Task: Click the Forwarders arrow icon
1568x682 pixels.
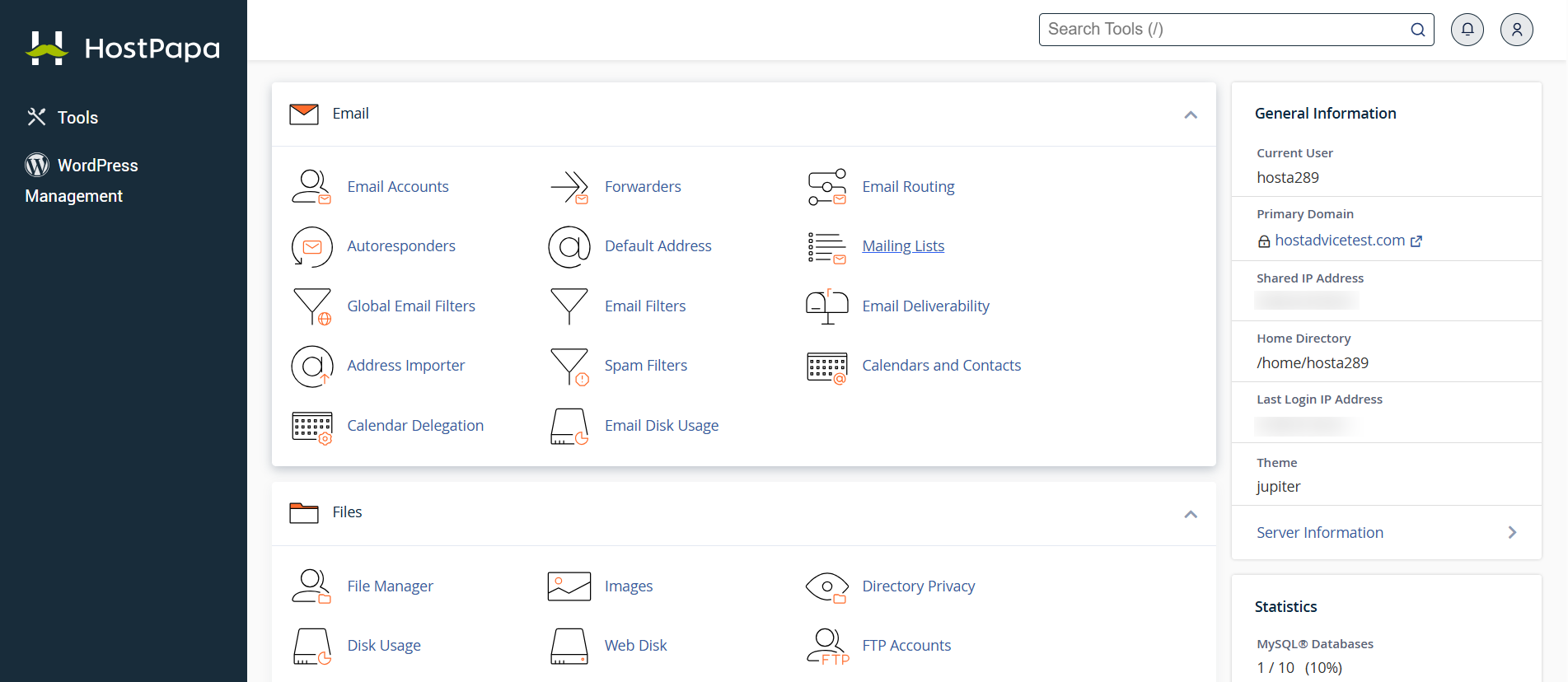Action: (x=569, y=187)
